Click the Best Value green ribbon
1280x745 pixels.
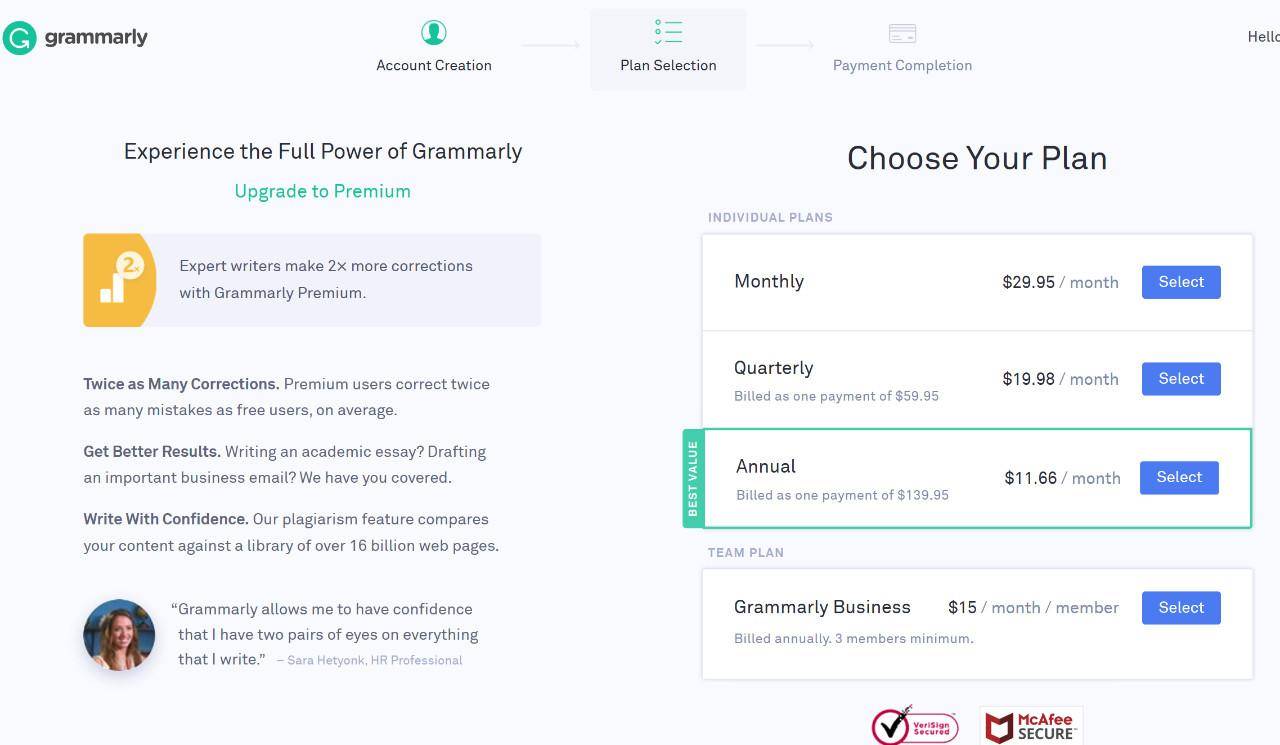(x=693, y=478)
